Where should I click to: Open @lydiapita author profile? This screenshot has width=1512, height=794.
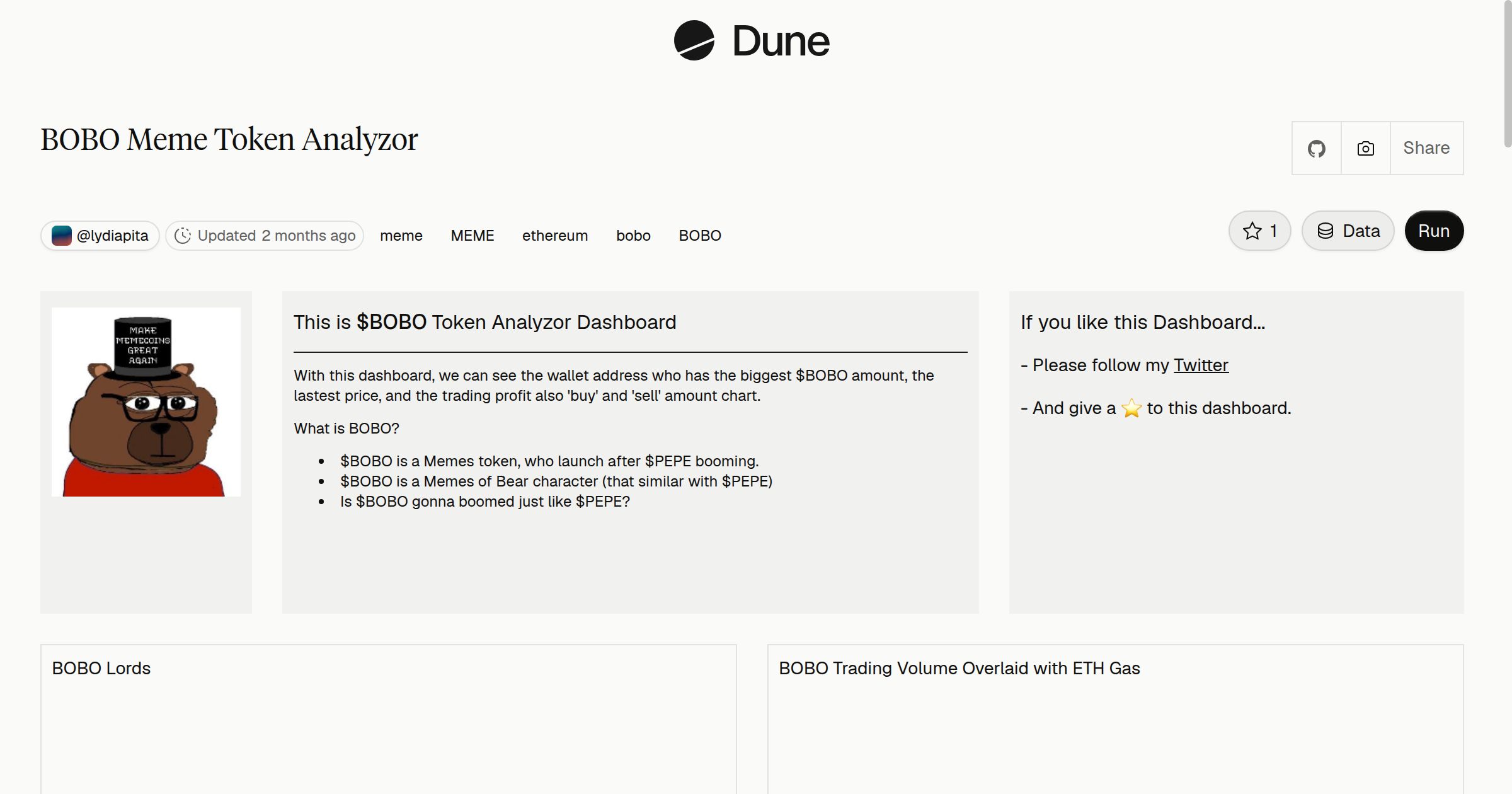tap(100, 236)
